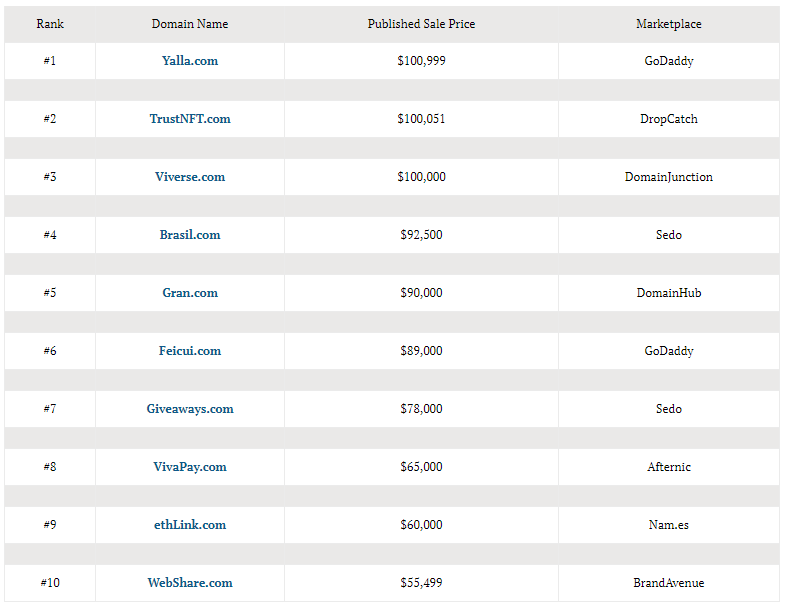Click the BrandAvenue marketplace cell
Screen dimensions: 786x609
click(x=669, y=582)
